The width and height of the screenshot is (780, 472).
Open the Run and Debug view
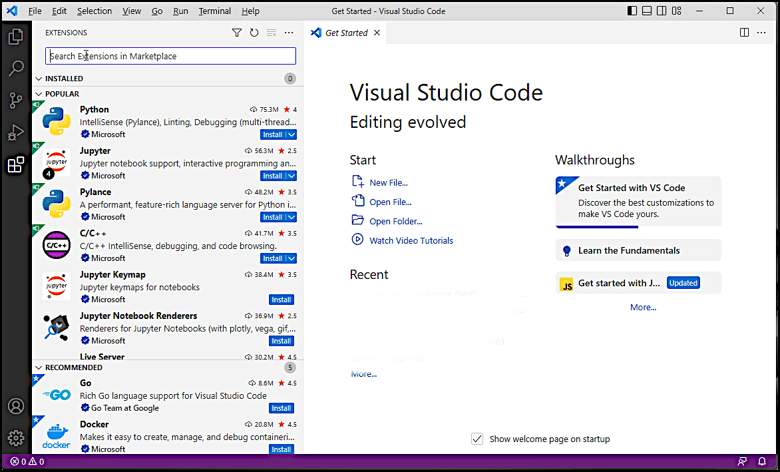pyautogui.click(x=16, y=132)
